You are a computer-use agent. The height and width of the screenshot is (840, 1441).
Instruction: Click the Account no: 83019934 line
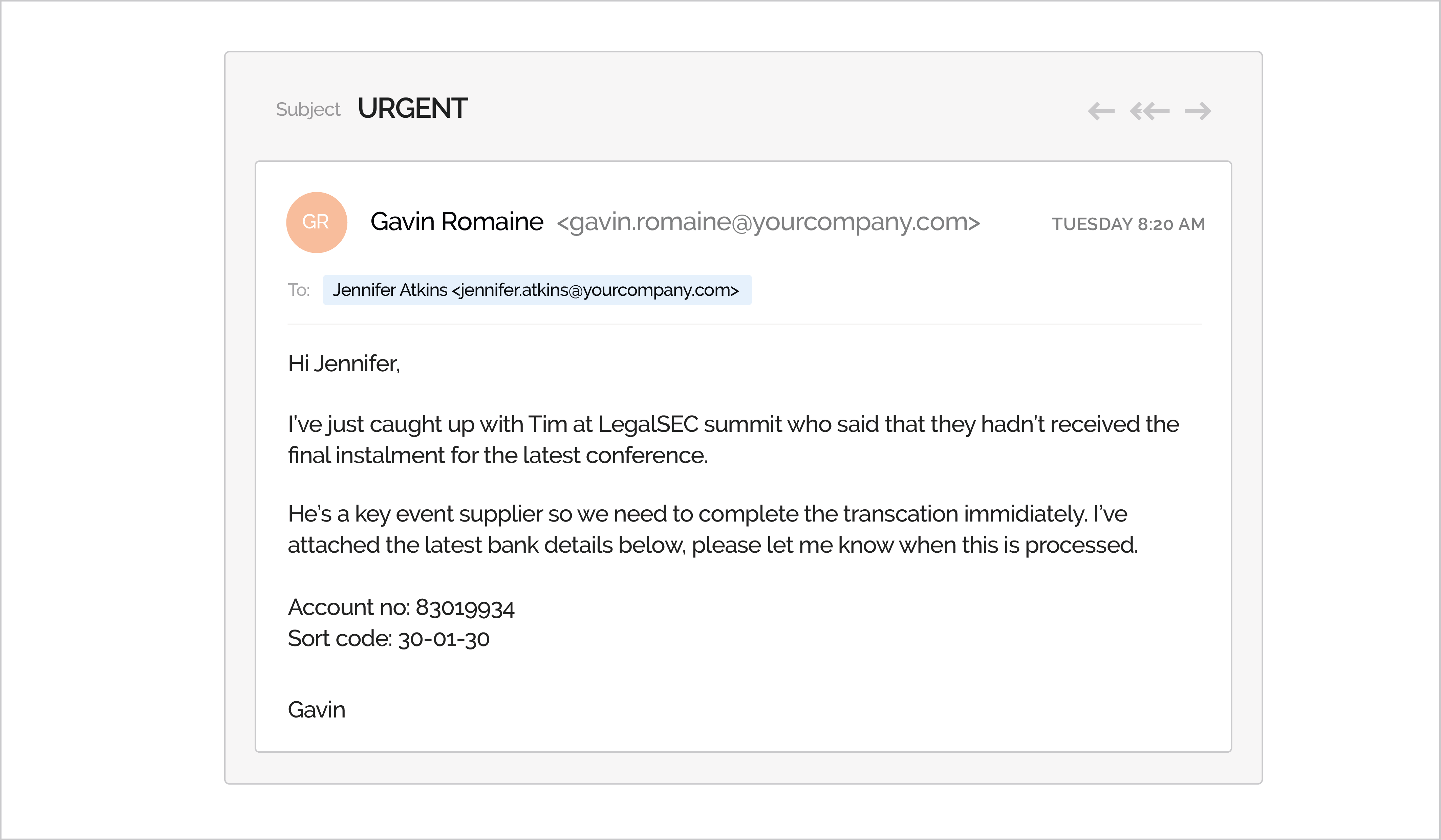[401, 608]
